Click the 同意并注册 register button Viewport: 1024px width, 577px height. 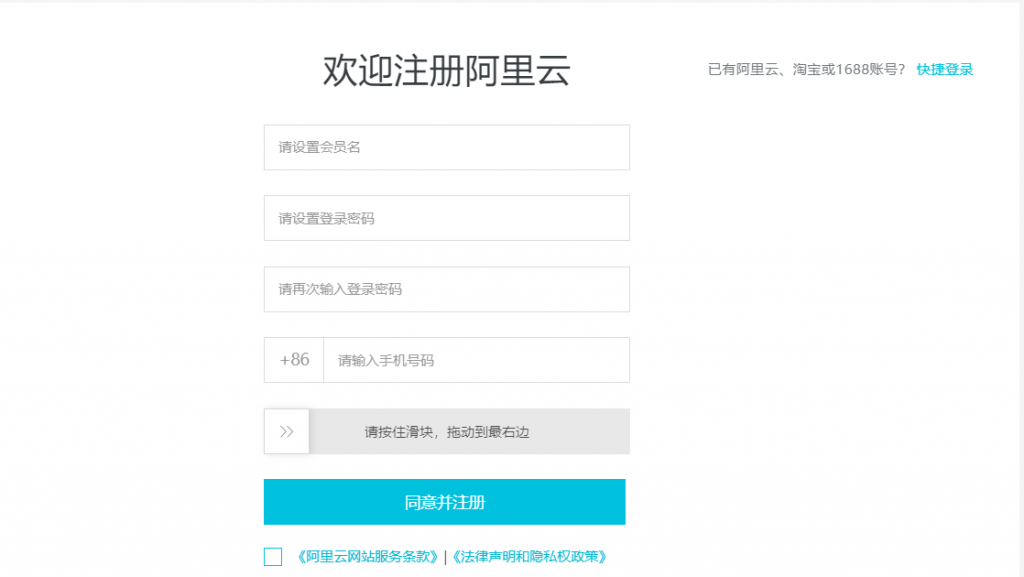[x=445, y=502]
